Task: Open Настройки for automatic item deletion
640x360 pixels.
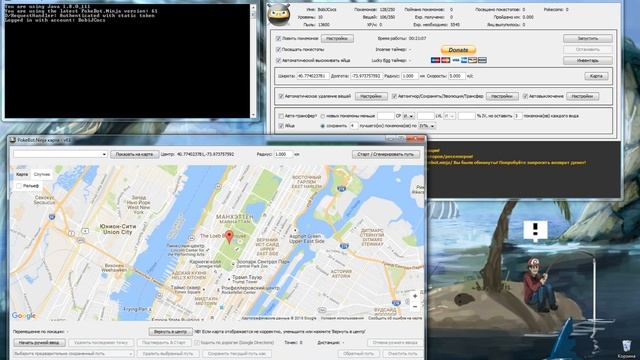Action: (371, 96)
